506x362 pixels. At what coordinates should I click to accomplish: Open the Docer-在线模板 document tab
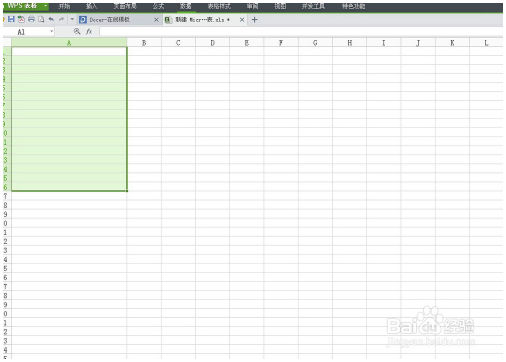tap(109, 20)
